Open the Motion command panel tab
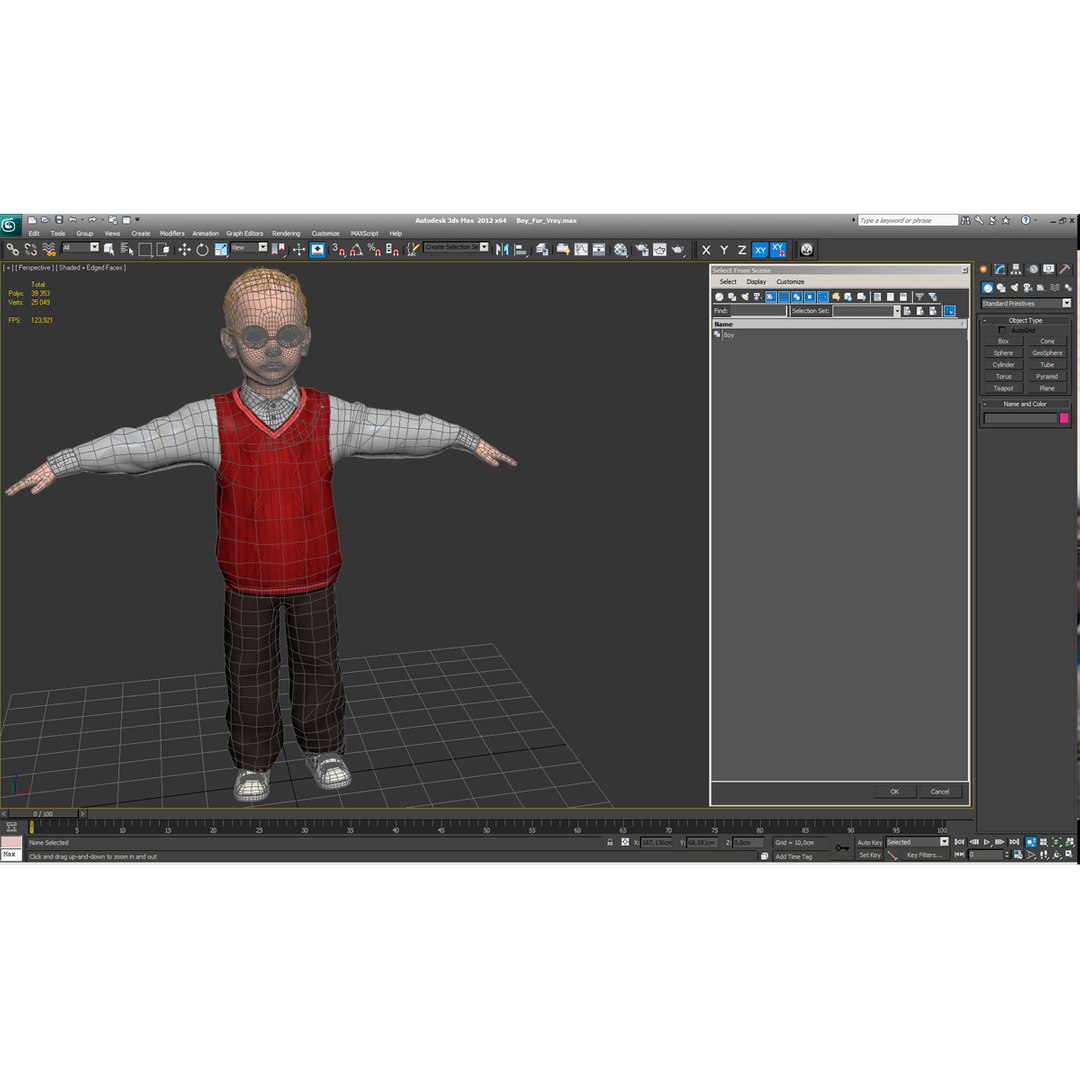 [x=1032, y=269]
